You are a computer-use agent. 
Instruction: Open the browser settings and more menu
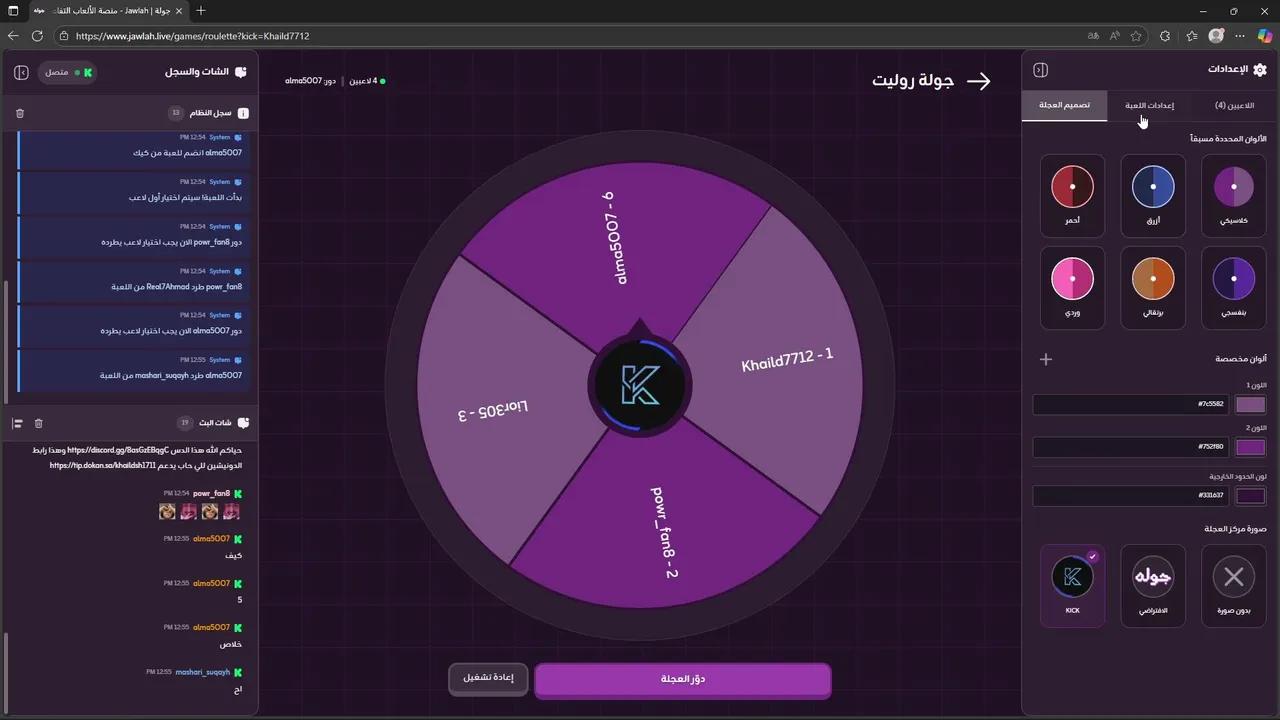[x=1241, y=35]
